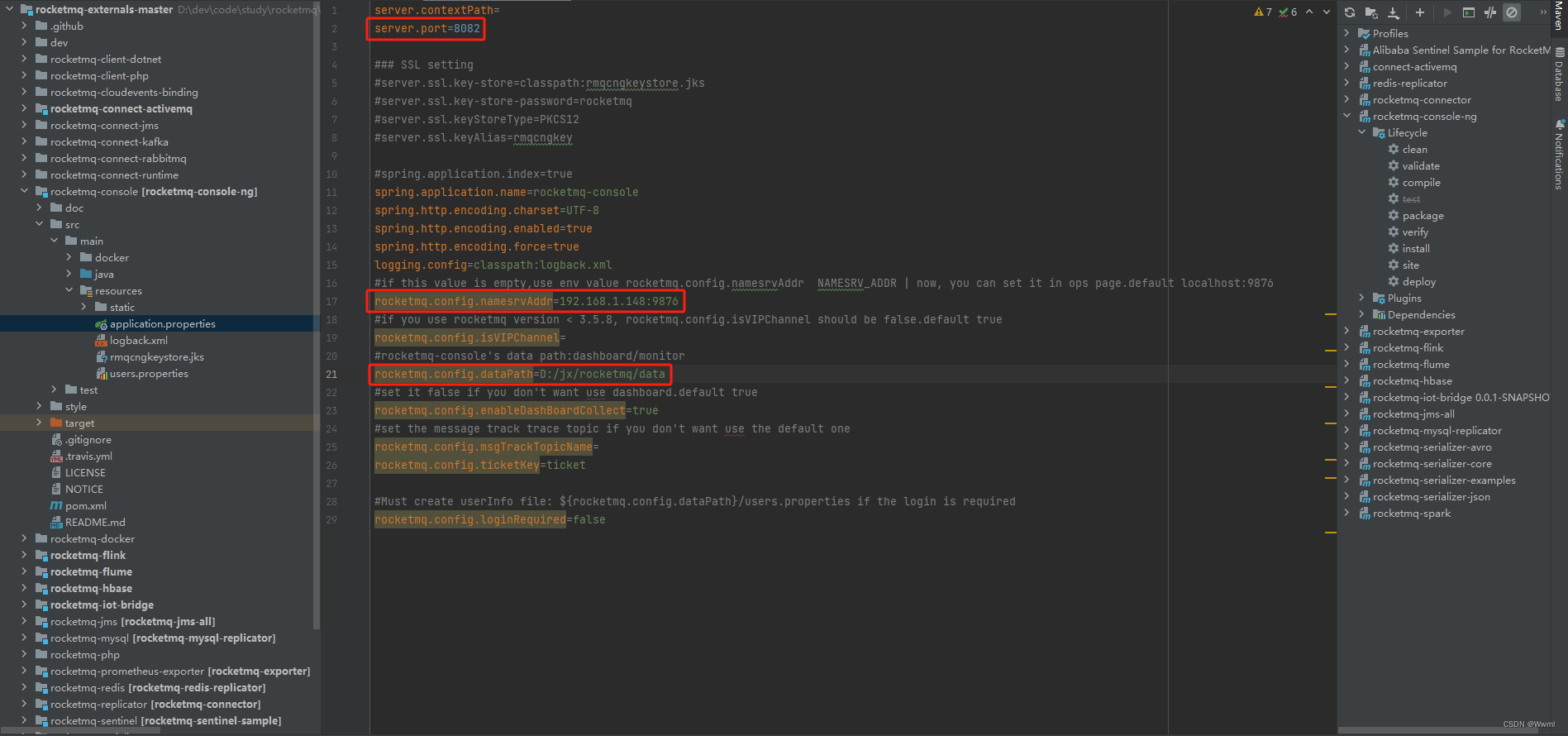Collapse rocketmq-console module in project tree

(24, 191)
